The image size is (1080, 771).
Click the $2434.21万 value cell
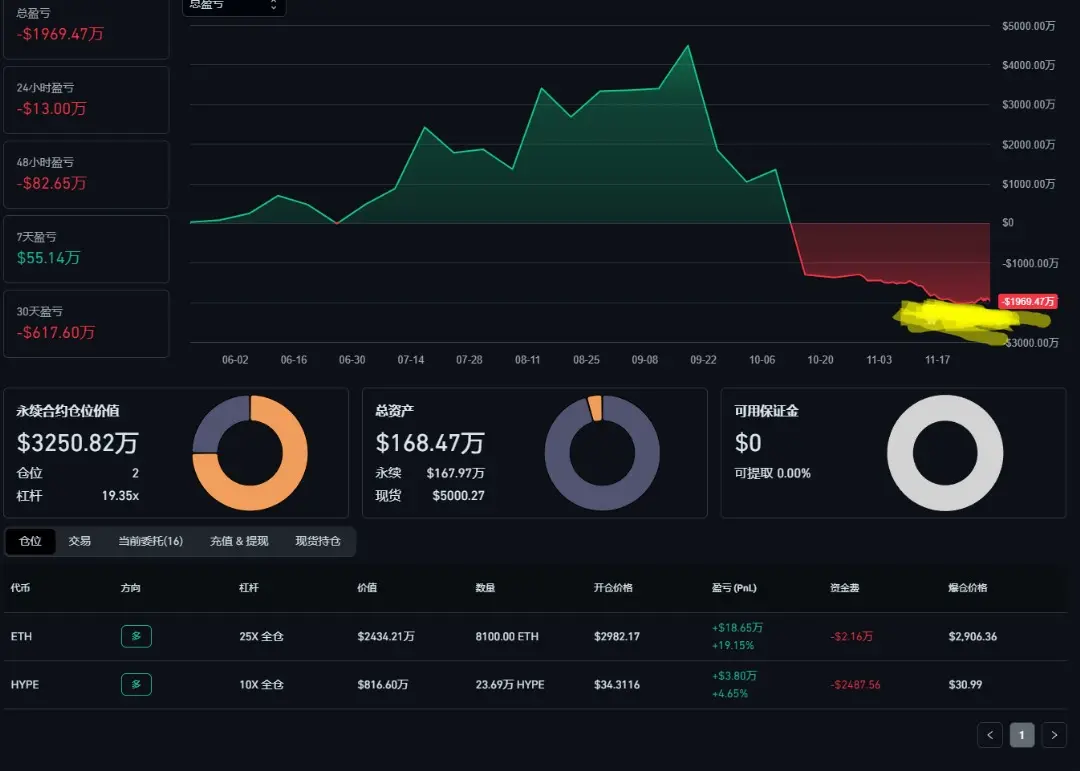tap(386, 636)
